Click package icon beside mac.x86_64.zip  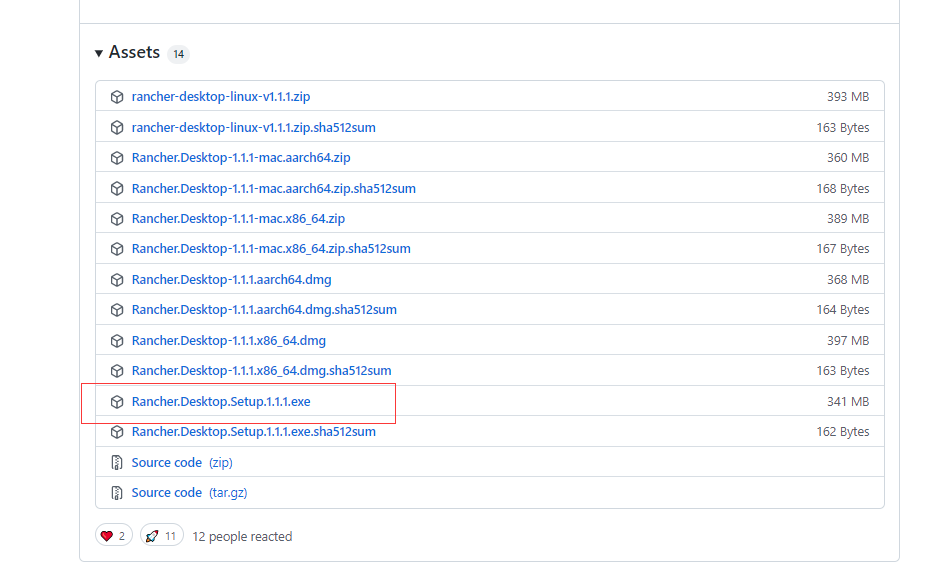click(117, 219)
